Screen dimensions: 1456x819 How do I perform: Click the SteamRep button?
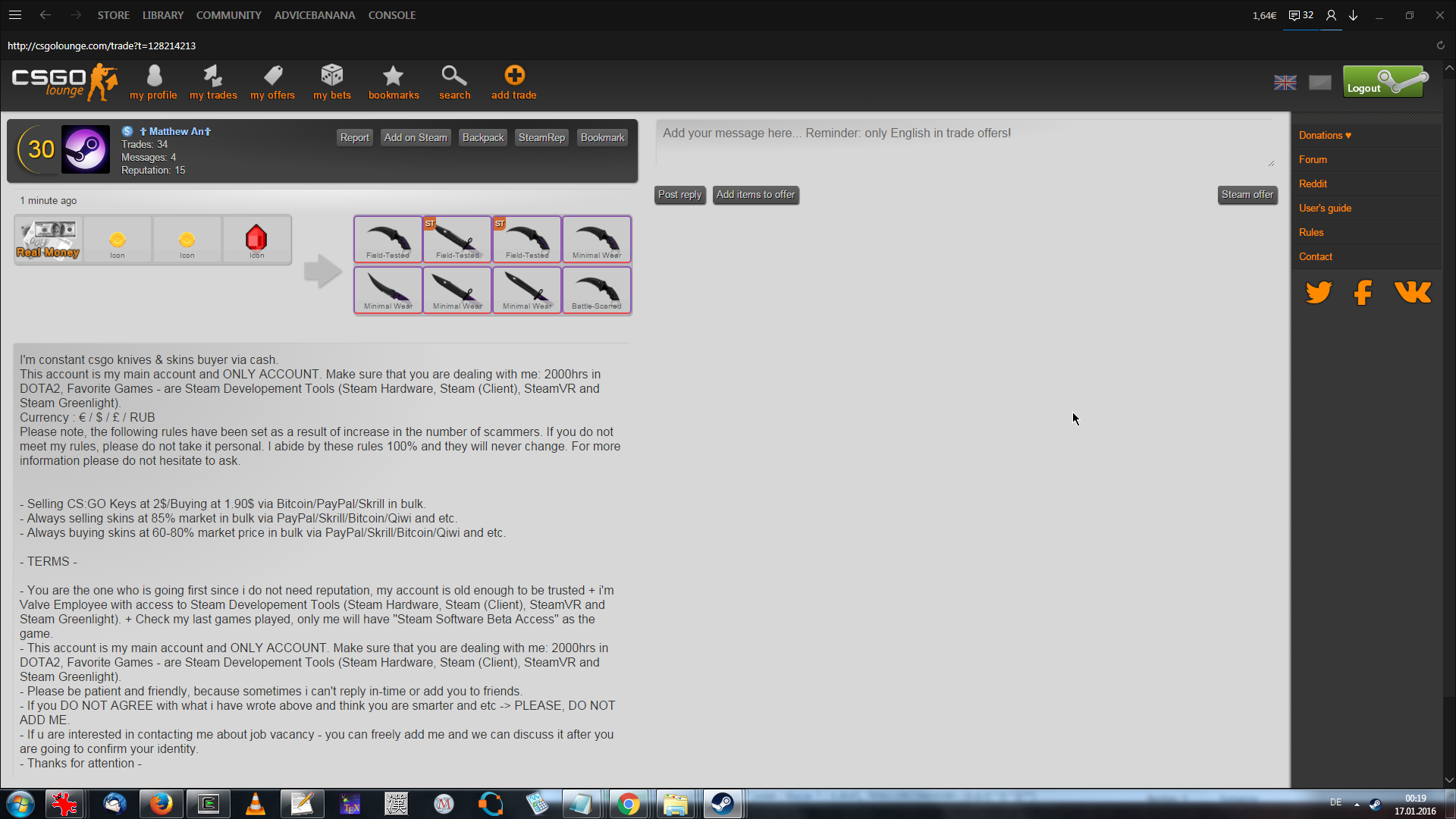click(541, 137)
